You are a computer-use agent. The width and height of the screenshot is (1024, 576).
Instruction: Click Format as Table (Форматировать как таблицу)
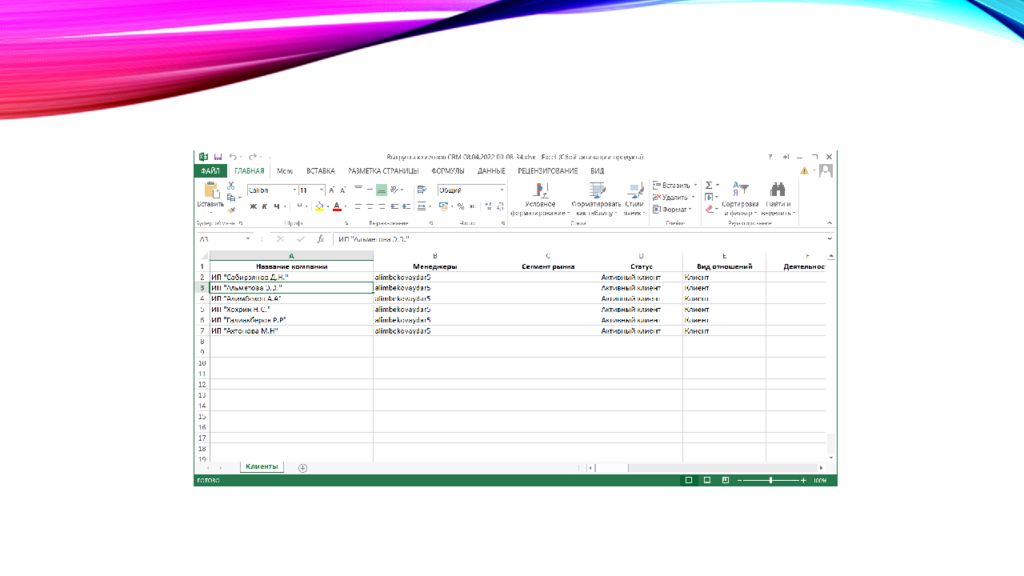coord(597,197)
